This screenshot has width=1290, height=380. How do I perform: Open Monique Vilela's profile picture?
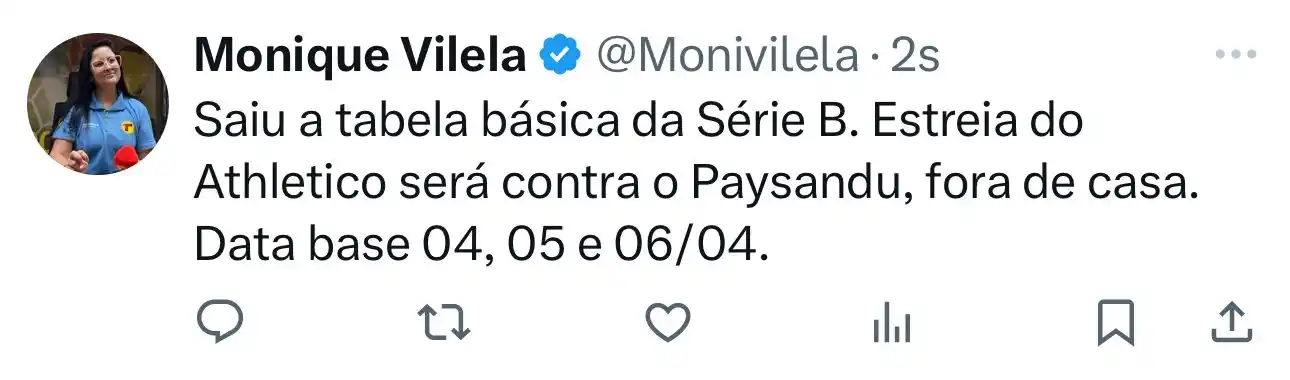click(97, 104)
